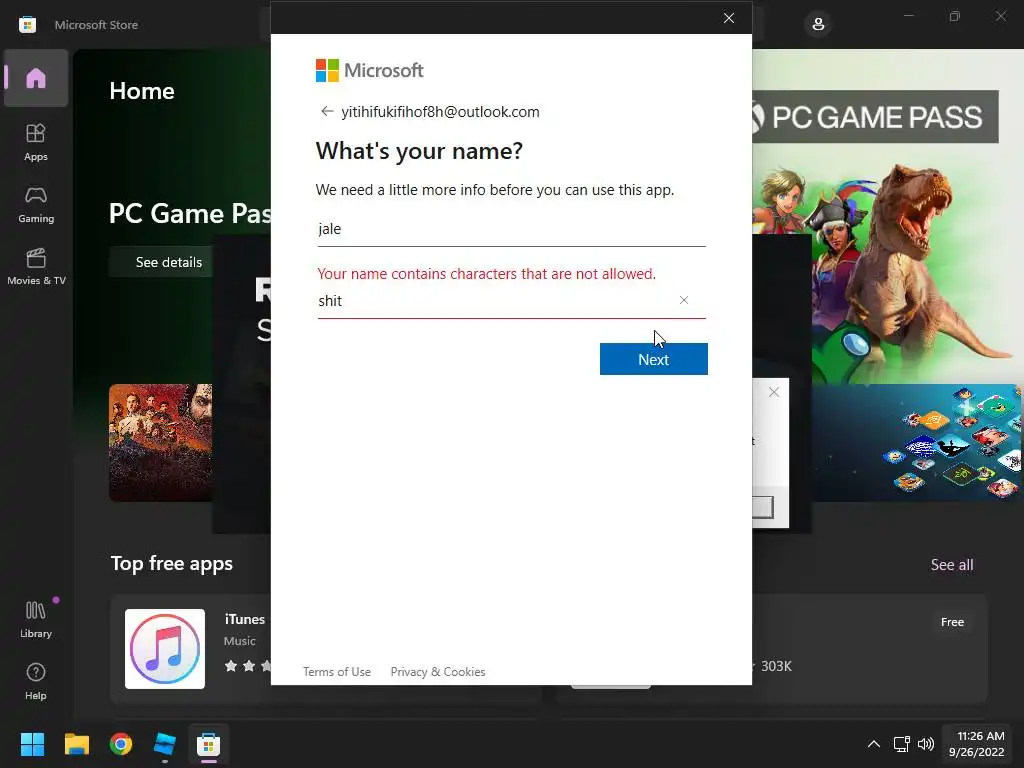Open the movie poster thumbnail
The width and height of the screenshot is (1024, 768).
161,443
